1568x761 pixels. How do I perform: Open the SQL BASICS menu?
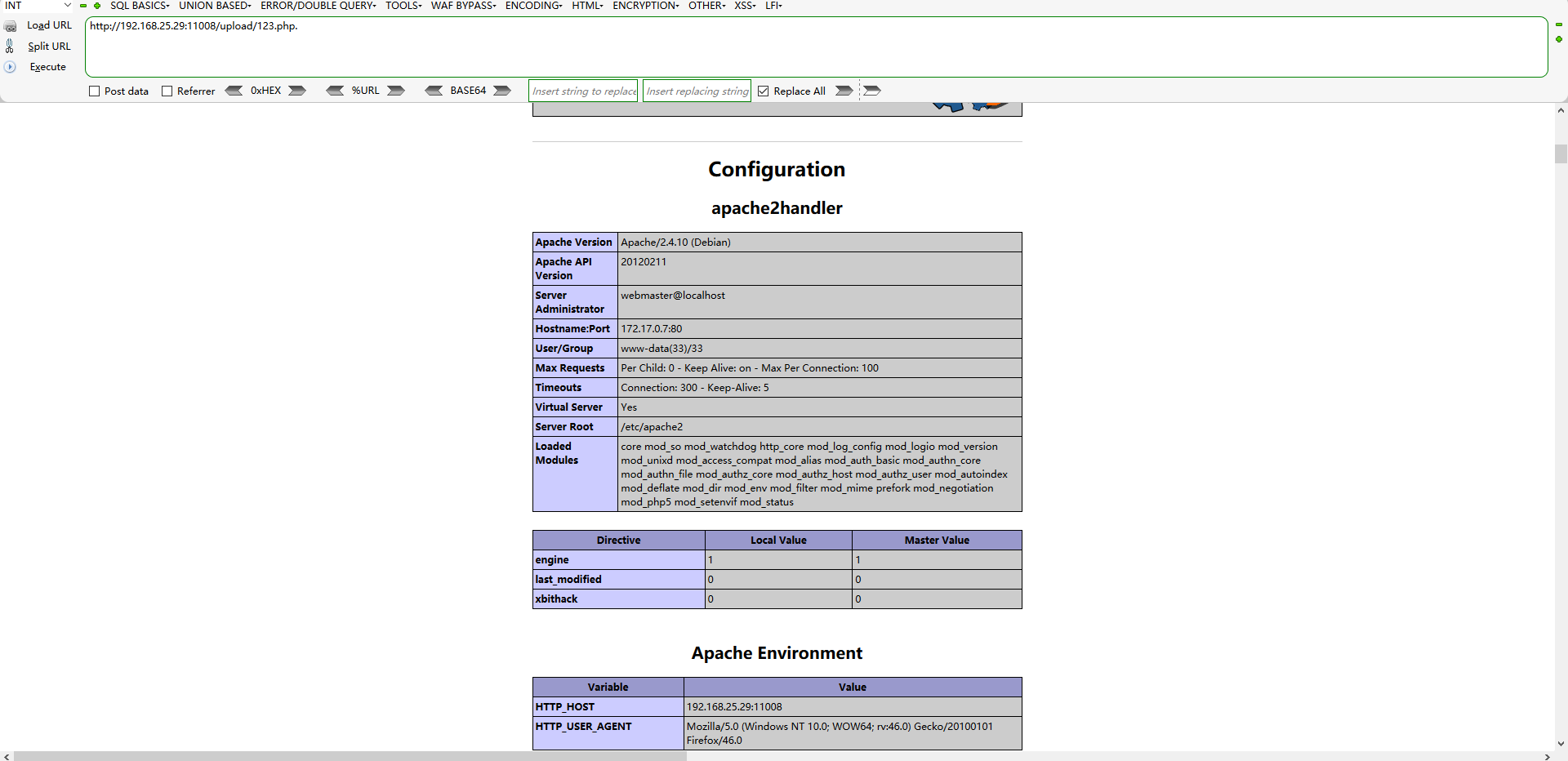(140, 6)
